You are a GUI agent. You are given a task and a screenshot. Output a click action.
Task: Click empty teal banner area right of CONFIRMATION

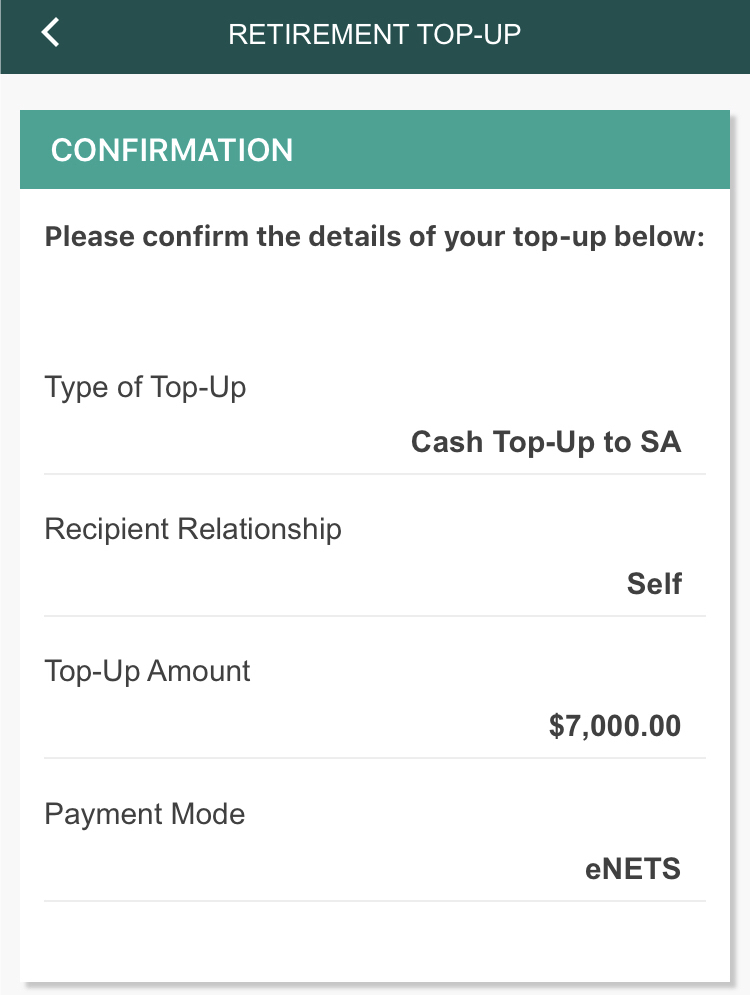[x=520, y=150]
